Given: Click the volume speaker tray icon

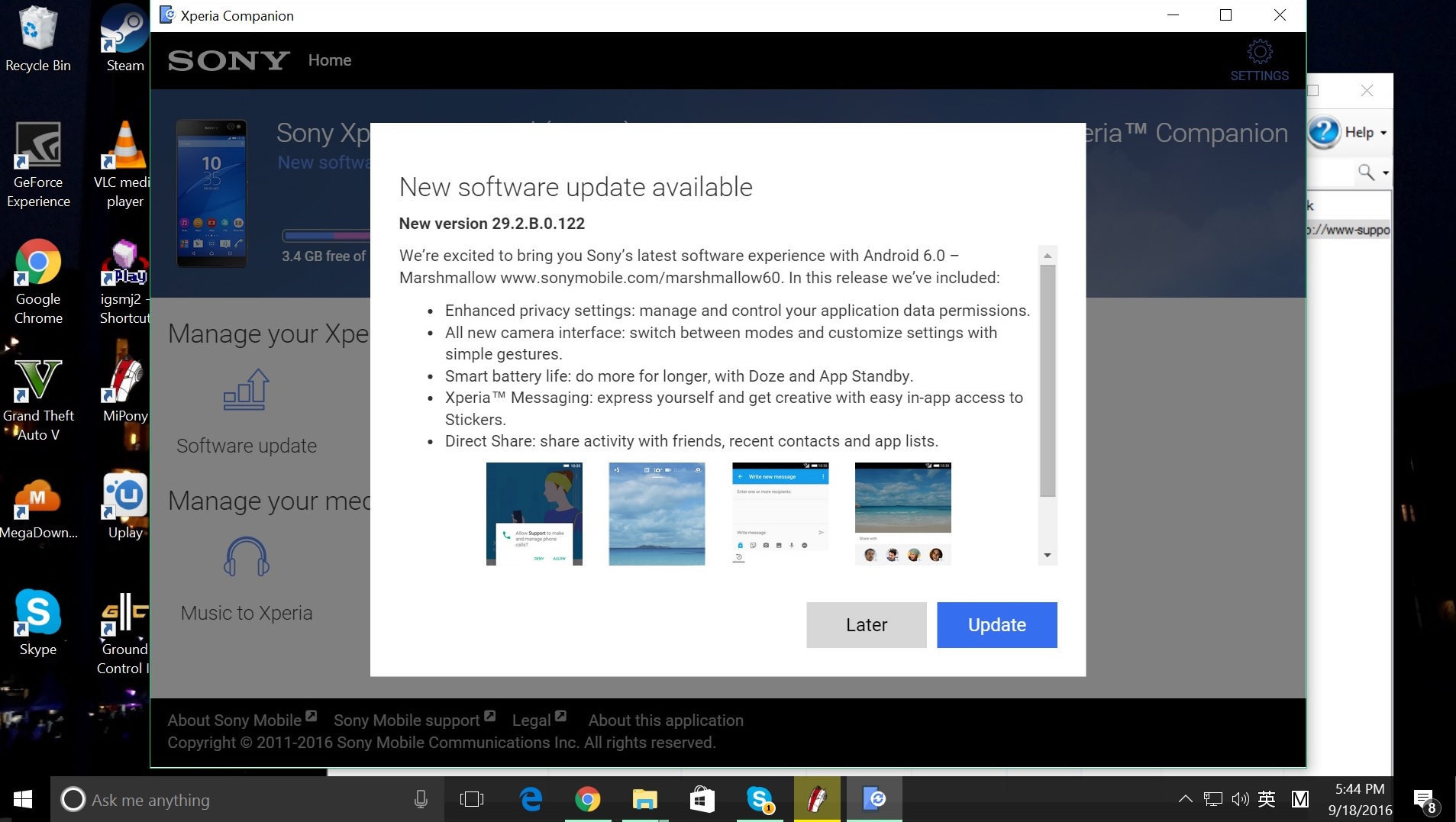Looking at the screenshot, I should 1240,799.
